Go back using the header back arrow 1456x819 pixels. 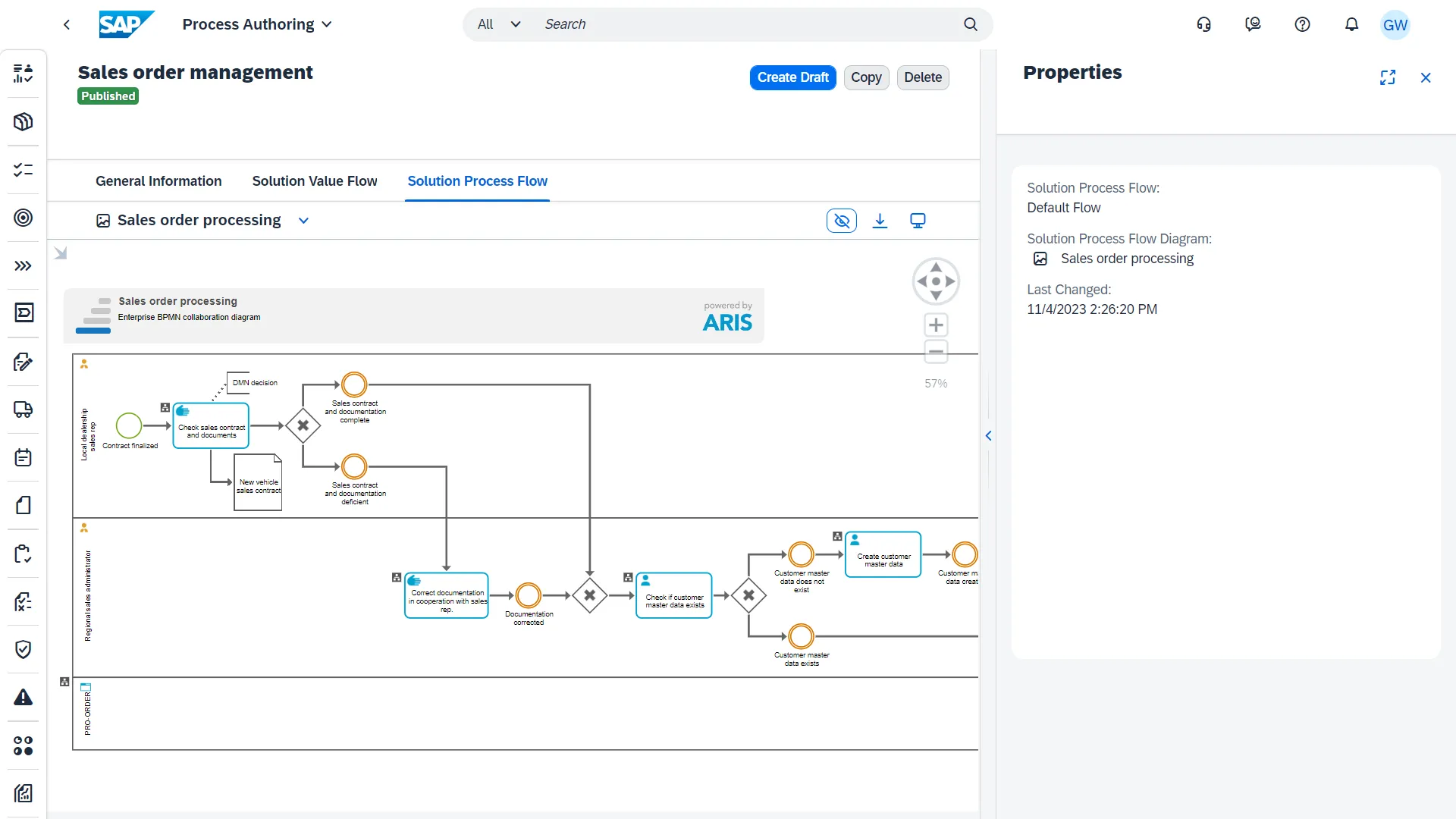(x=67, y=24)
